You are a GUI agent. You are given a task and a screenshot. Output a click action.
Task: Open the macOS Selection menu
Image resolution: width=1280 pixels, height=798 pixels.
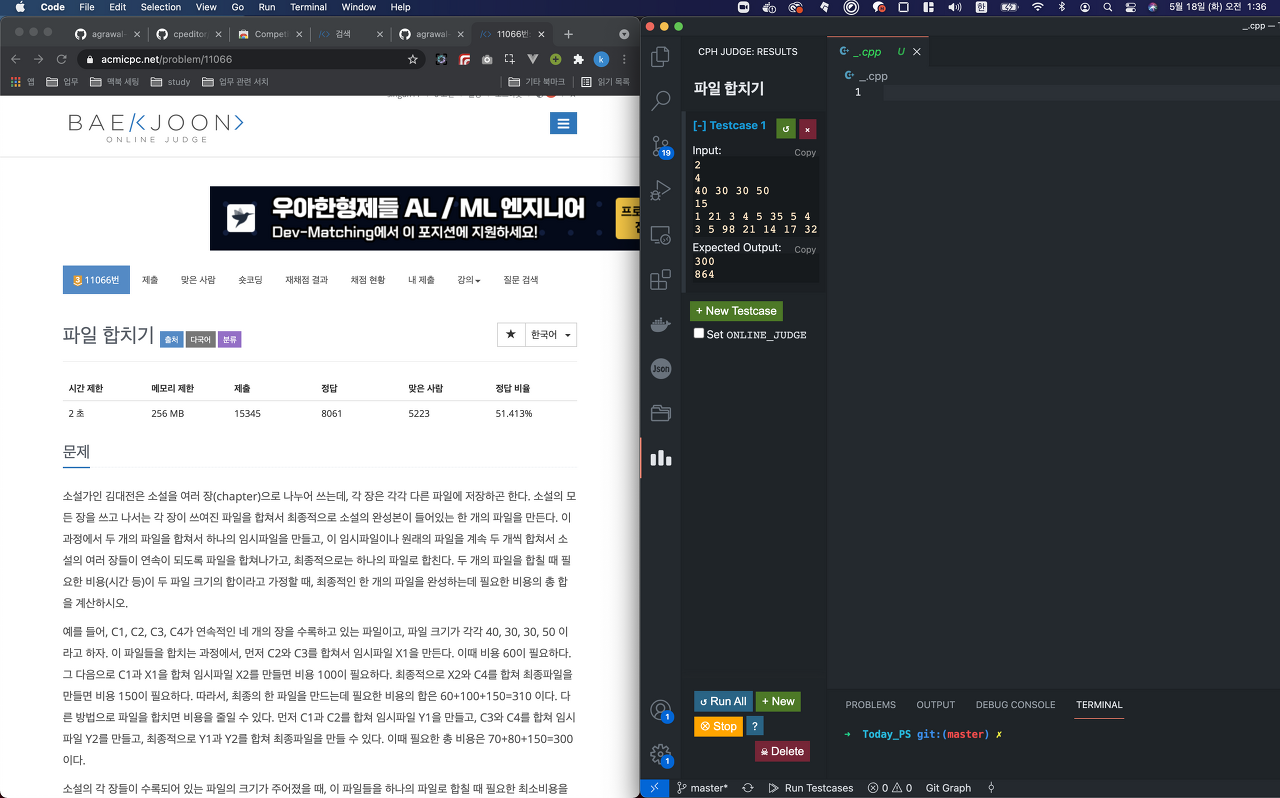point(160,7)
